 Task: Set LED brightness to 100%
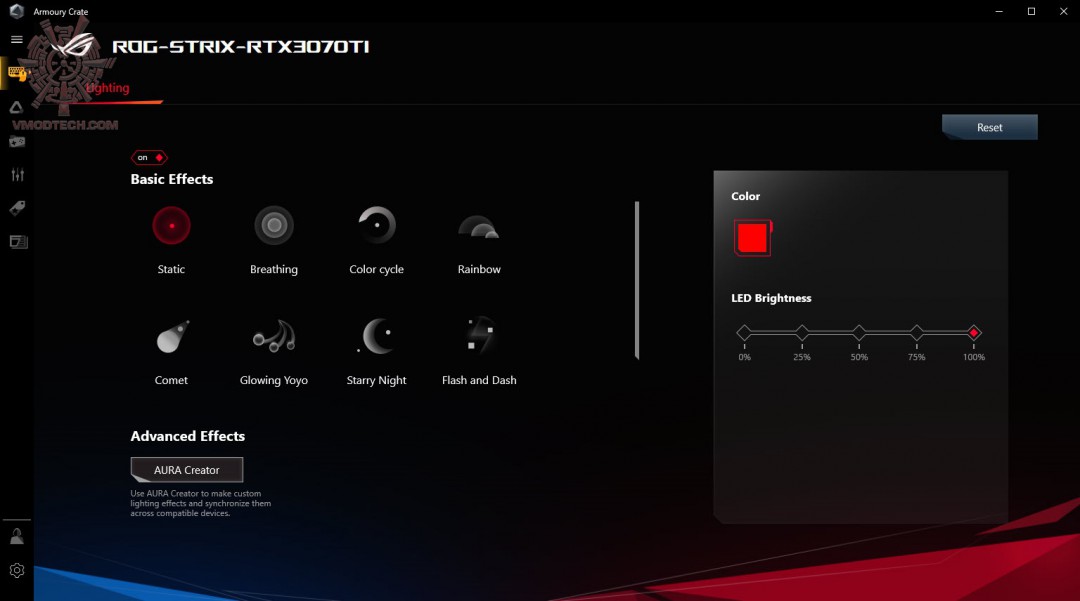point(973,333)
